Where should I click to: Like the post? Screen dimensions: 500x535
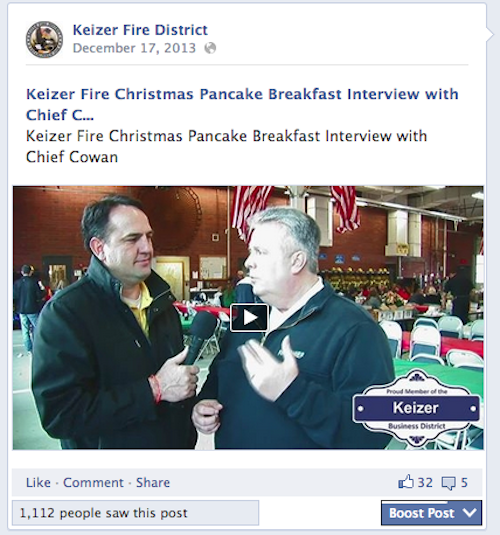coord(38,482)
